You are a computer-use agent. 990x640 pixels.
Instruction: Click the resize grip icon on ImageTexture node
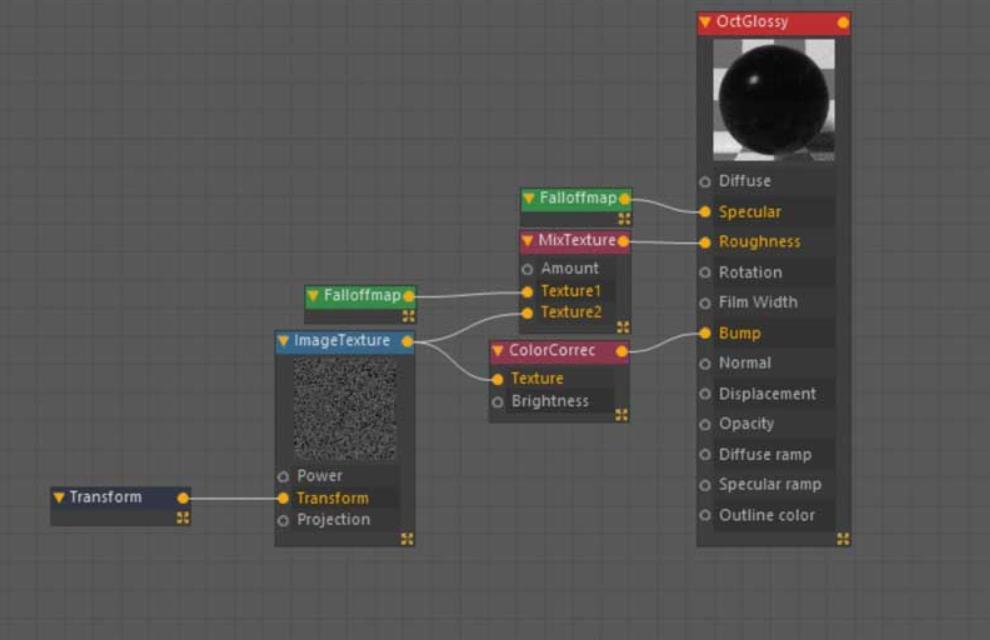point(407,539)
